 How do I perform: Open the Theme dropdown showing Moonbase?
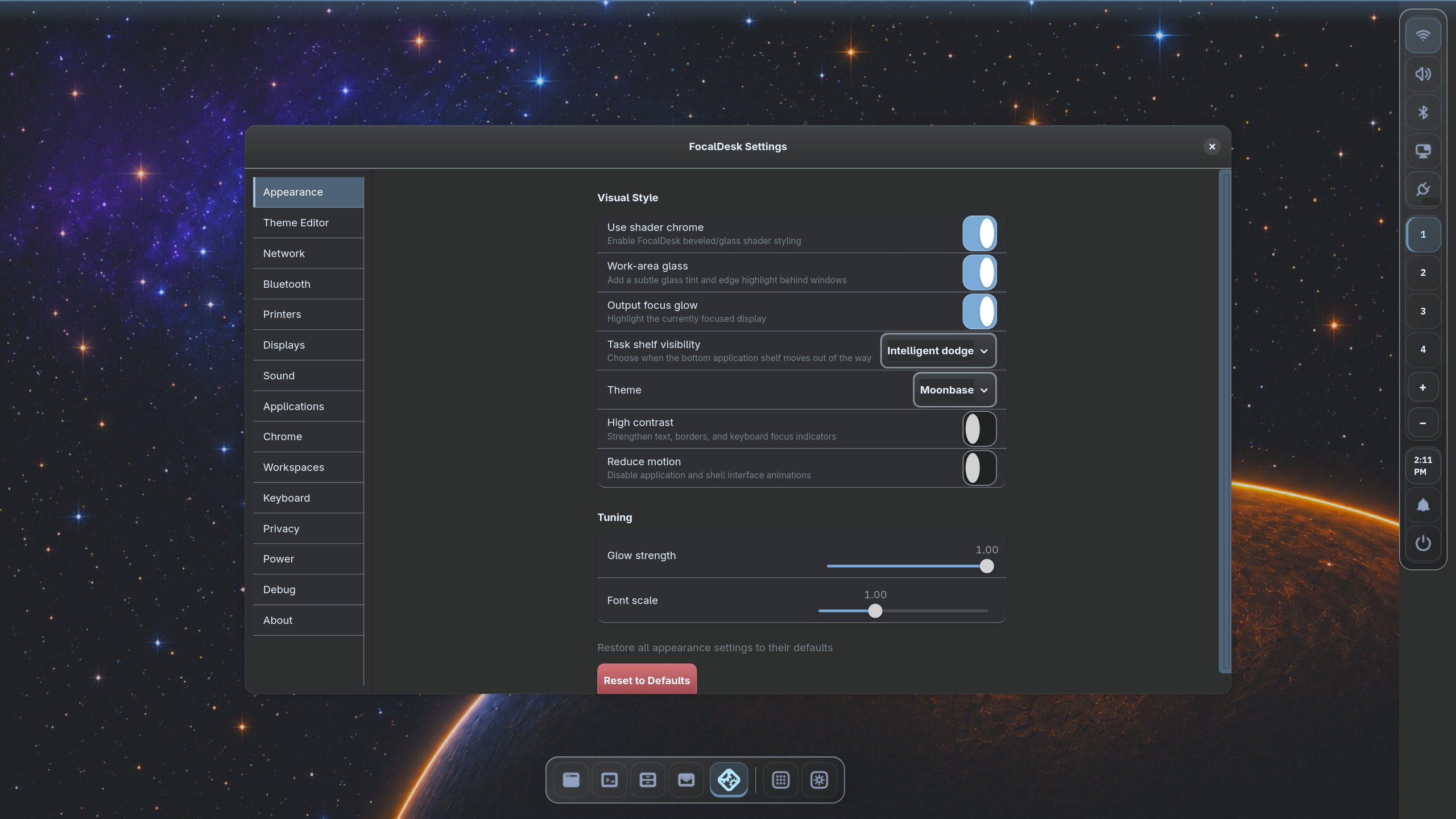click(x=955, y=390)
